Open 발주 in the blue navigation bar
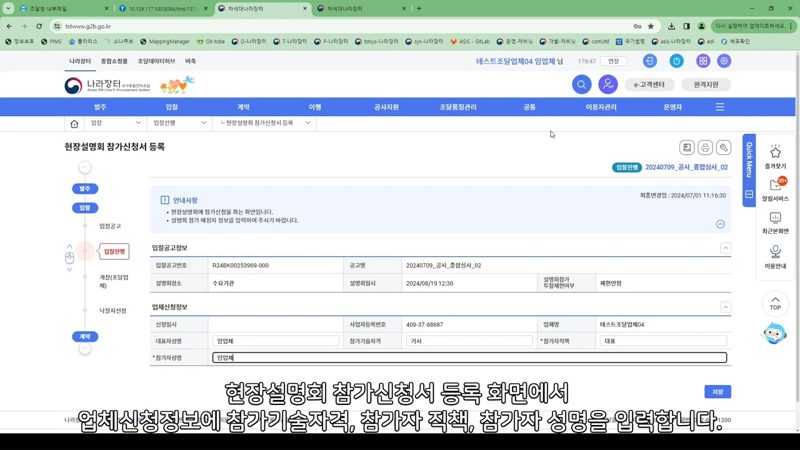Viewport: 800px width, 450px height. point(100,107)
